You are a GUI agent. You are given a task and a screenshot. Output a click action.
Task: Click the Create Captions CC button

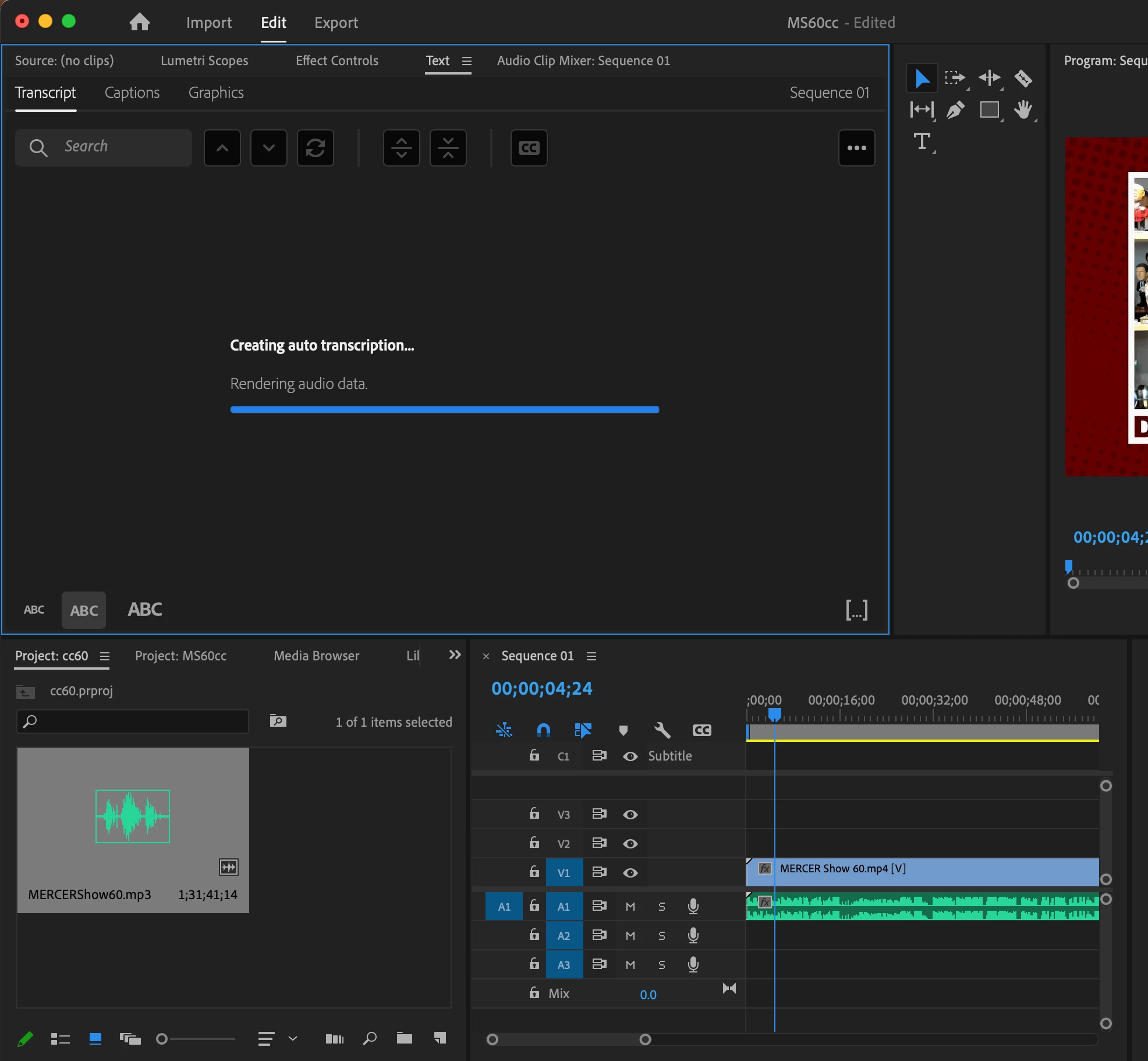click(529, 148)
